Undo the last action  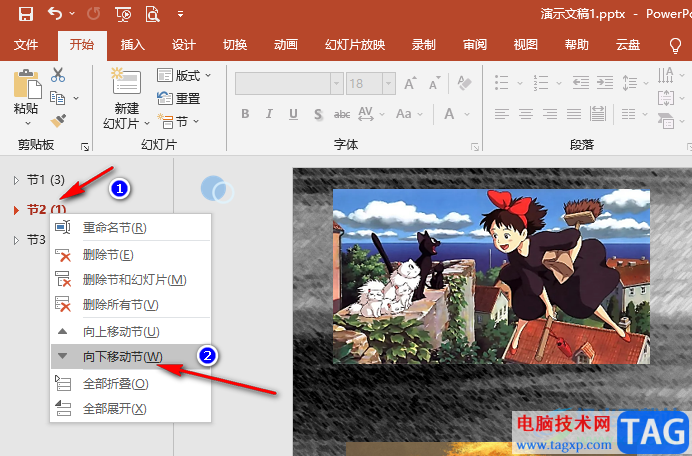coord(55,14)
